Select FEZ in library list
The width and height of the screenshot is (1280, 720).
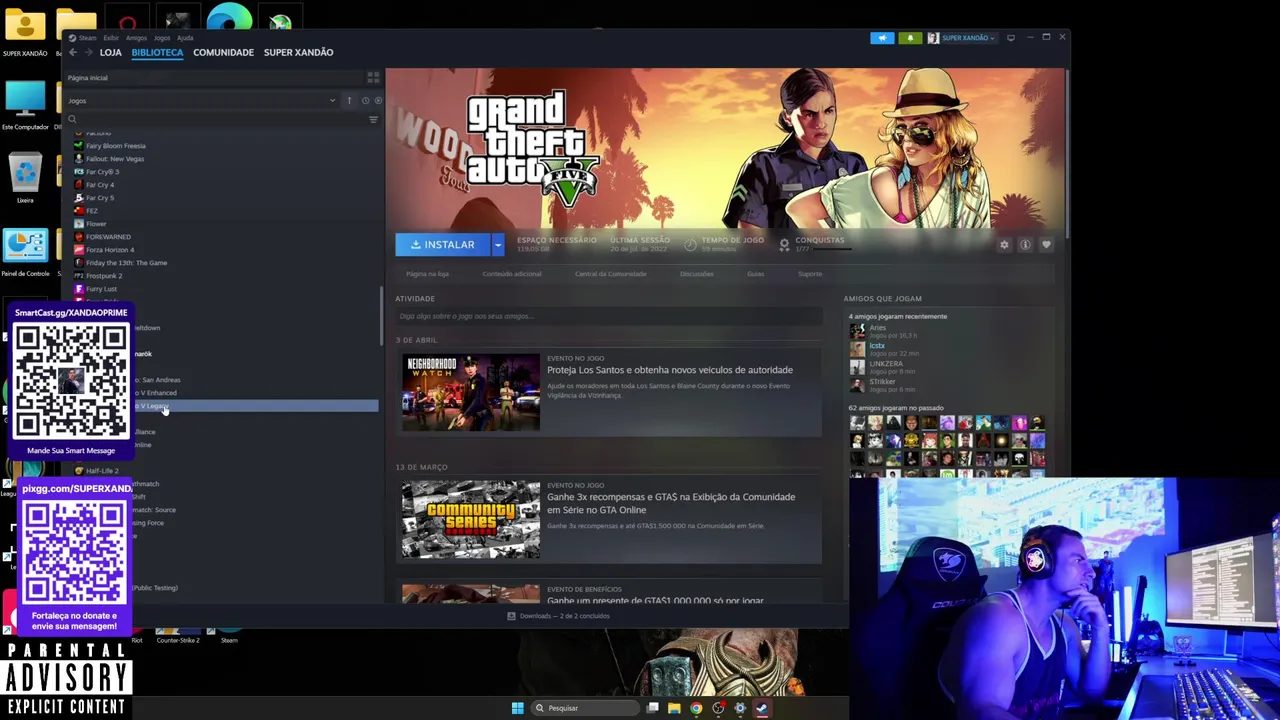pyautogui.click(x=91, y=211)
